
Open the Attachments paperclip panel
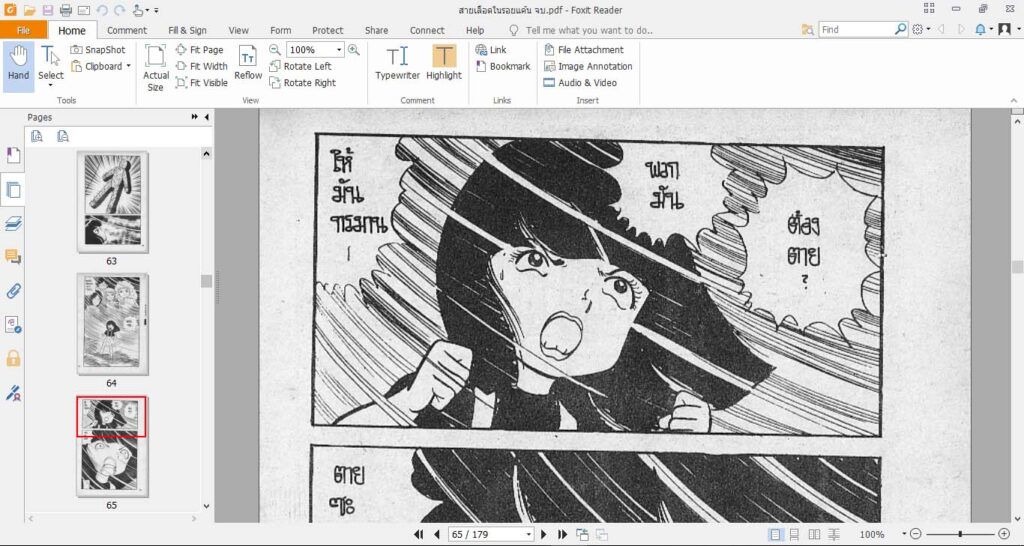13,291
